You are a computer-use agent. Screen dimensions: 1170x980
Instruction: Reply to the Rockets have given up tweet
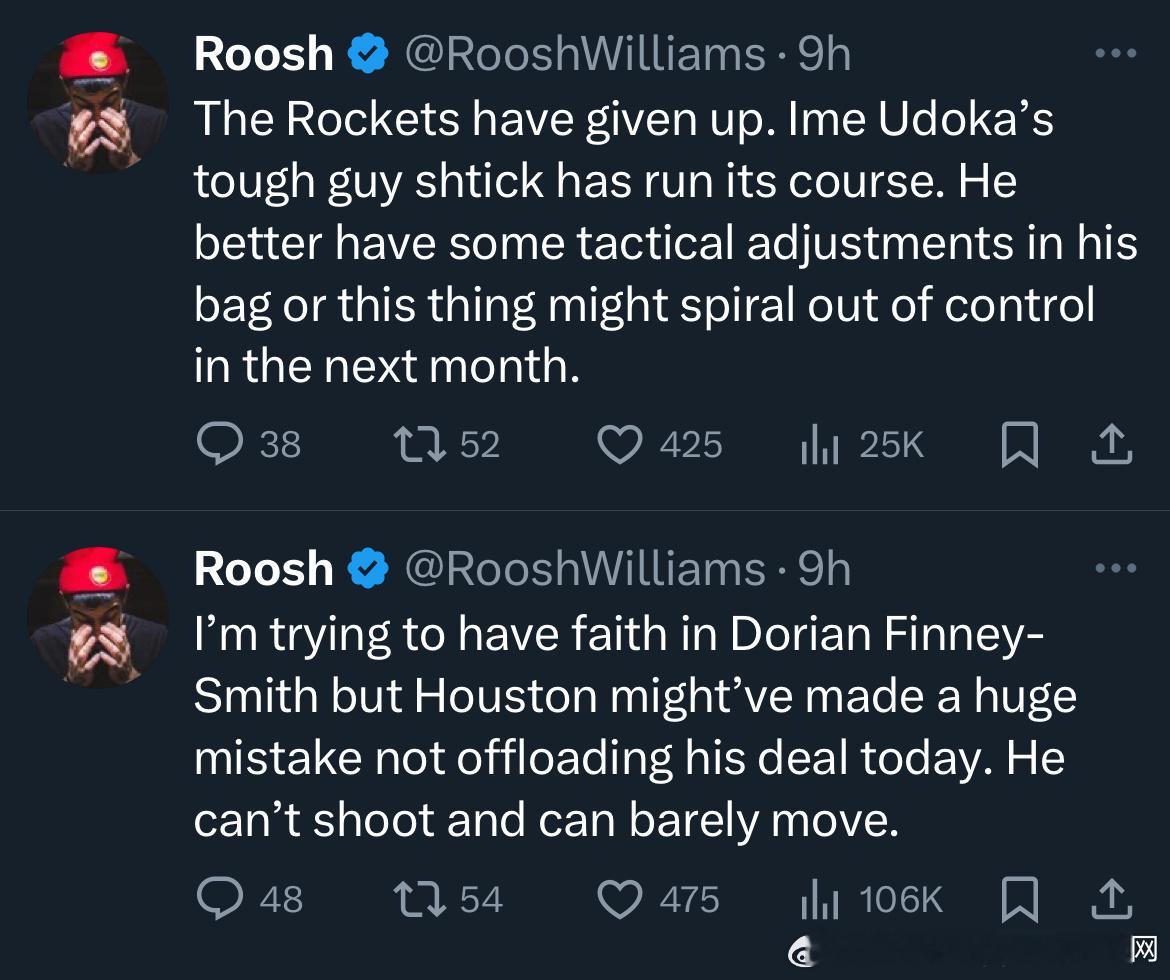tap(220, 444)
